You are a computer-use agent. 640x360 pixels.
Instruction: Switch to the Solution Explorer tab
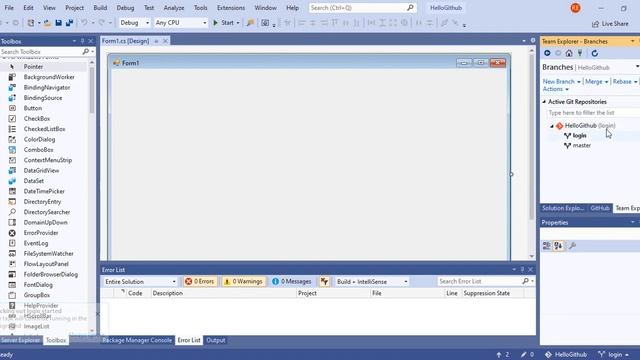pos(563,208)
